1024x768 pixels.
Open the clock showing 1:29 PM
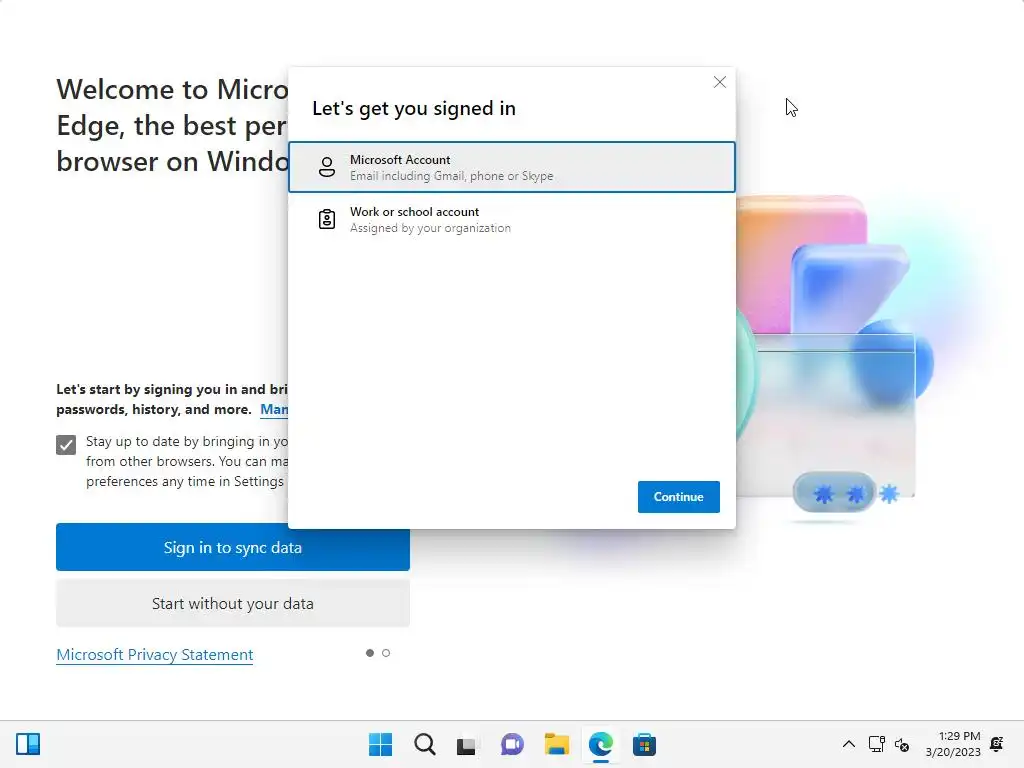pos(953,744)
